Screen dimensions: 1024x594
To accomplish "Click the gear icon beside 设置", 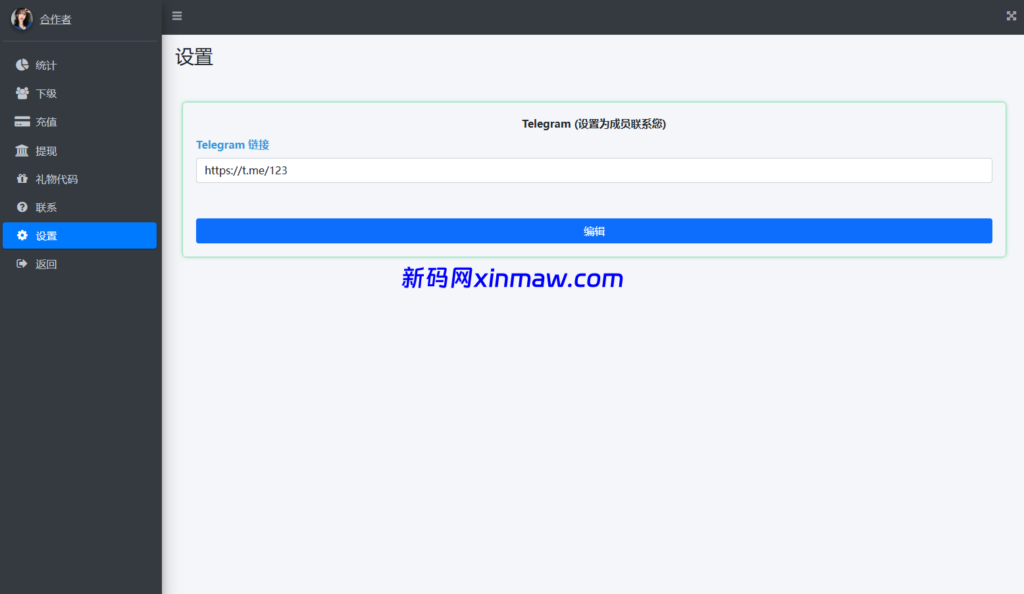I will pyautogui.click(x=22, y=236).
